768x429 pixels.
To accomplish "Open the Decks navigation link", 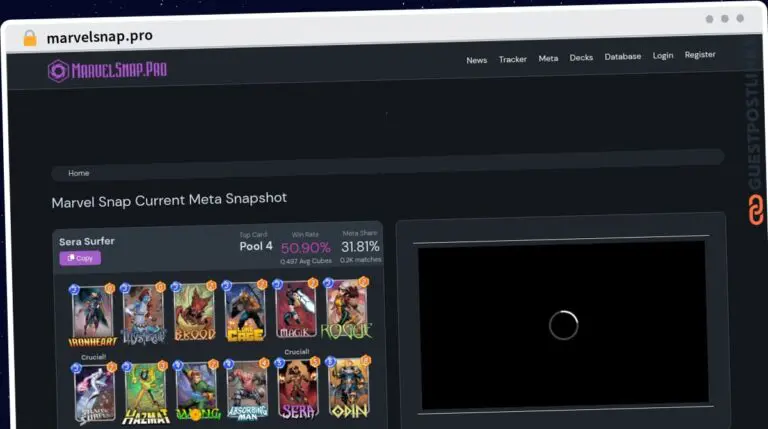I will (581, 57).
